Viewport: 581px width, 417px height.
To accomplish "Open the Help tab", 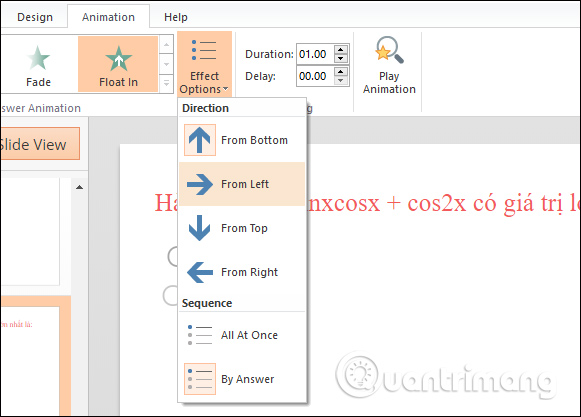I will (x=176, y=17).
